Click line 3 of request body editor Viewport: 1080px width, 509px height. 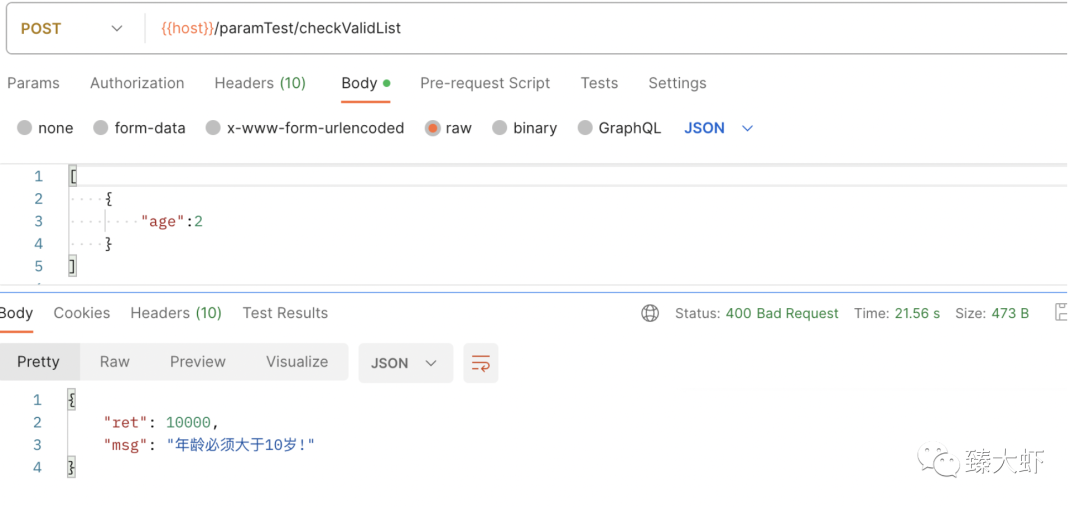(567, 221)
